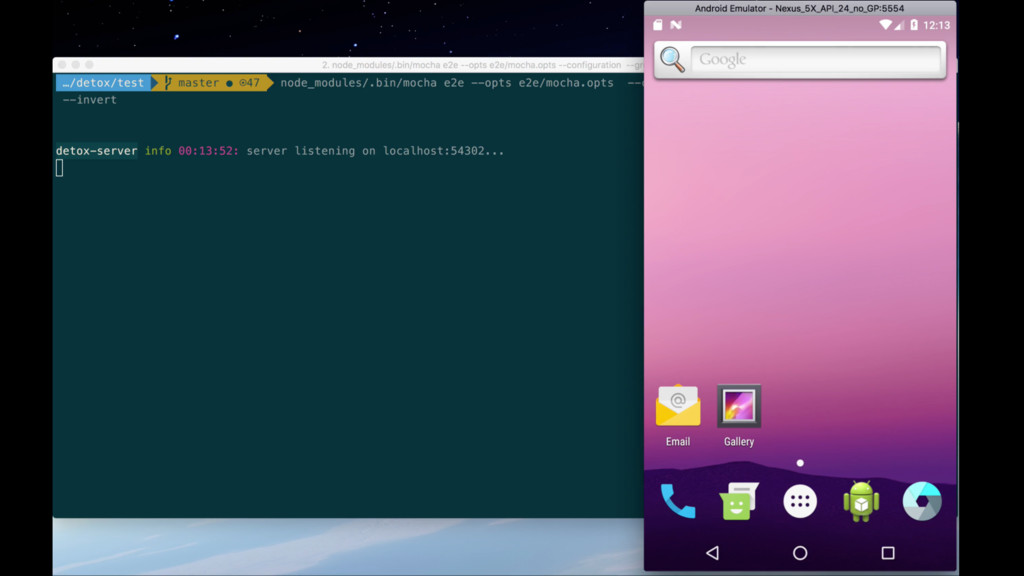Viewport: 1024px width, 576px height.
Task: Tap the recent apps square button
Action: 887,553
